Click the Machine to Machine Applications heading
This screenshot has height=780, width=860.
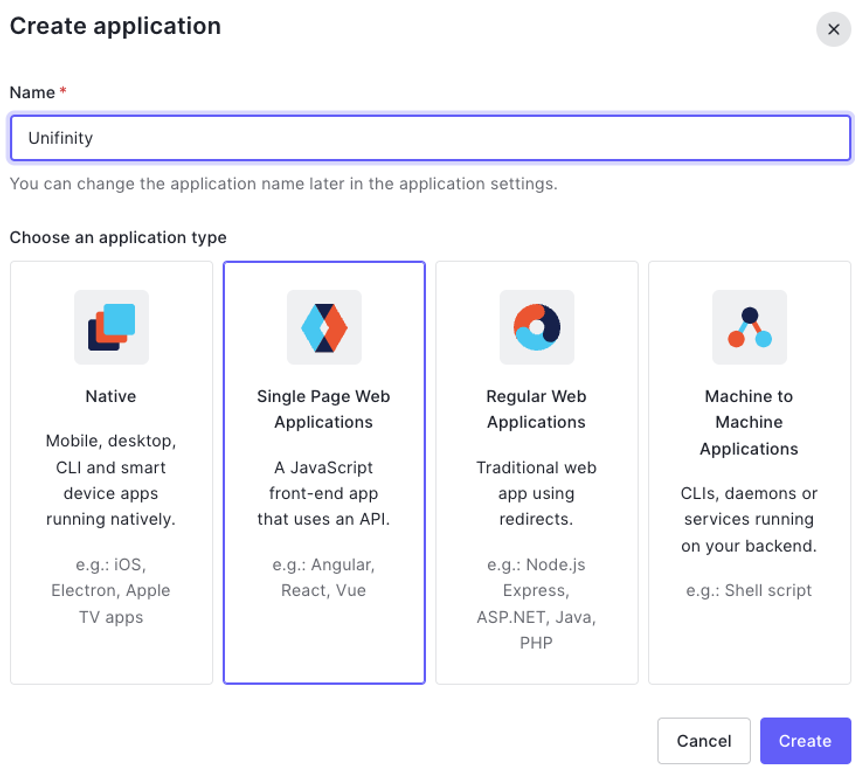749,422
